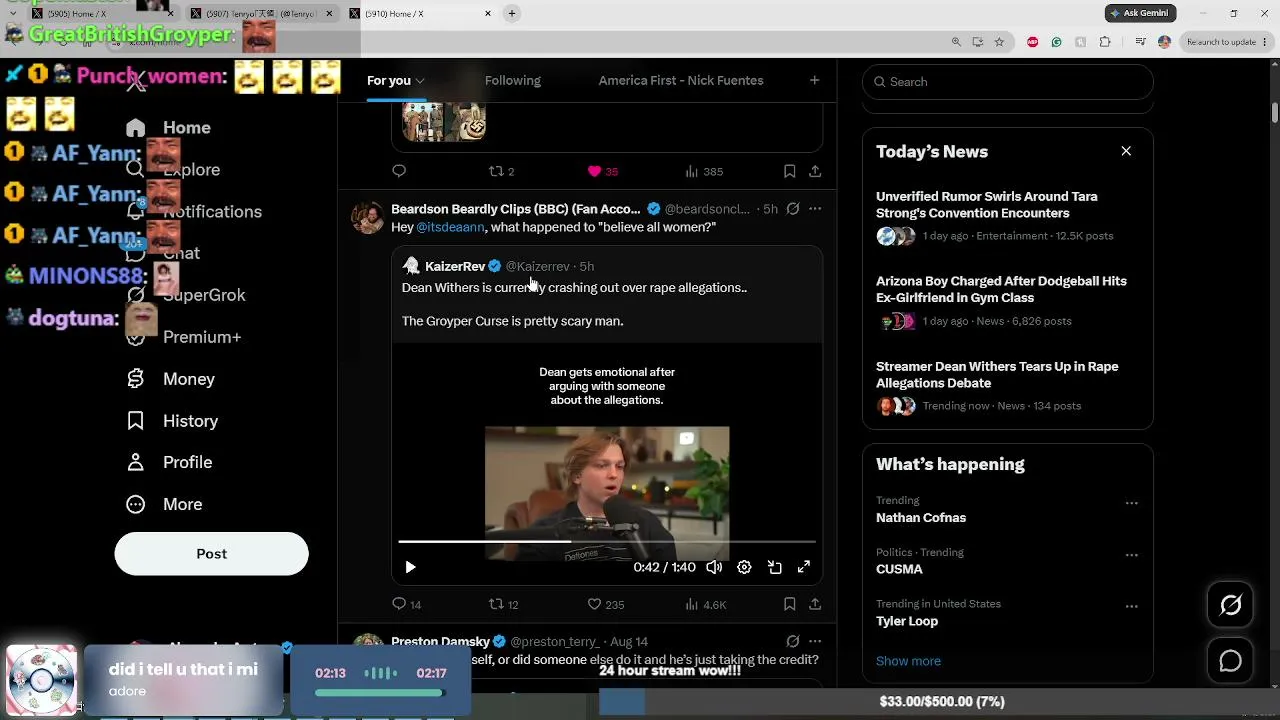This screenshot has width=1280, height=720.
Task: Open the Home icon in X sidebar
Action: coord(136,128)
